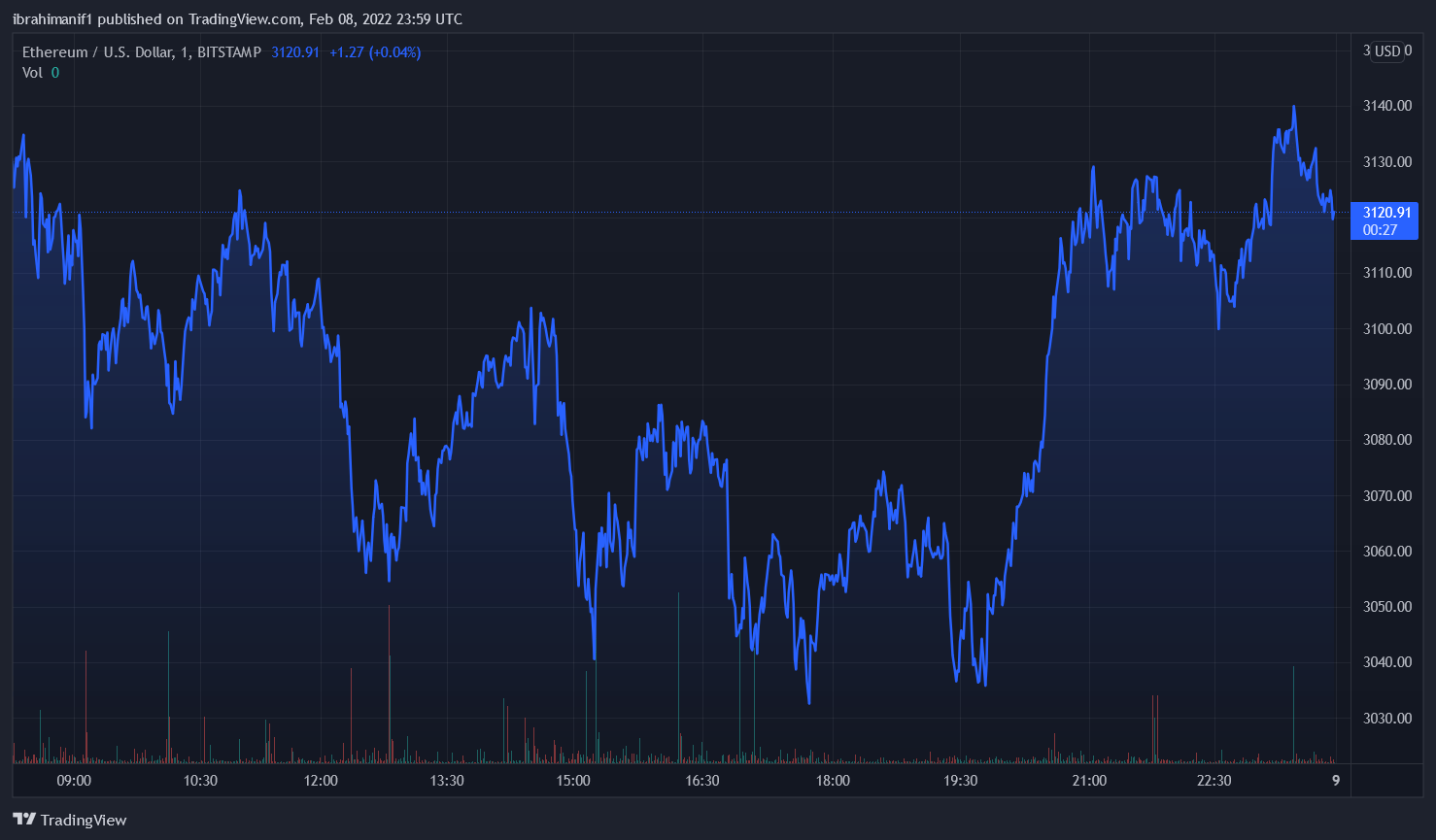Click the 12:00 time axis label
Screen dimensions: 1436x840
coord(321,781)
